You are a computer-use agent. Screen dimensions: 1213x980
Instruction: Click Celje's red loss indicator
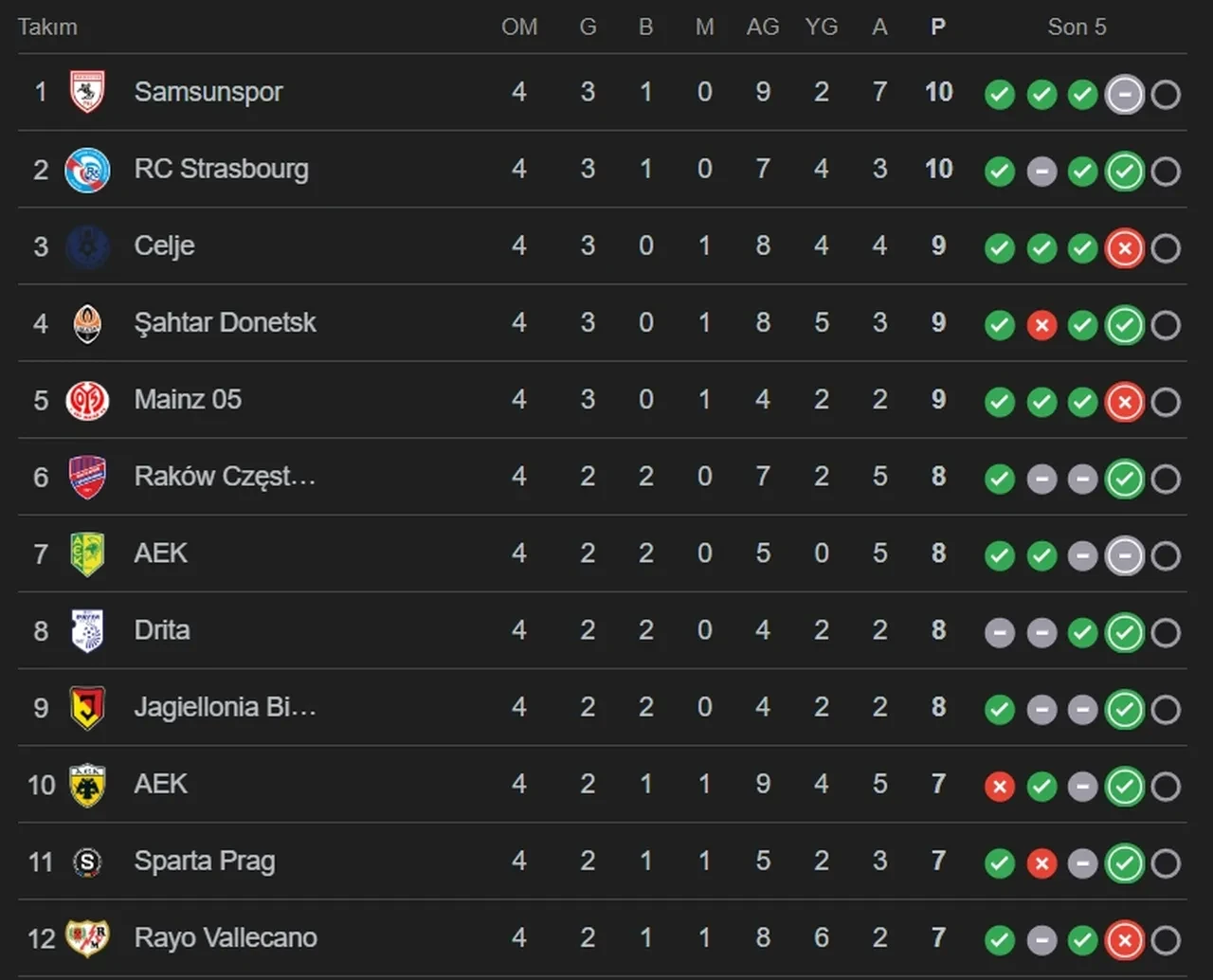(x=1125, y=248)
